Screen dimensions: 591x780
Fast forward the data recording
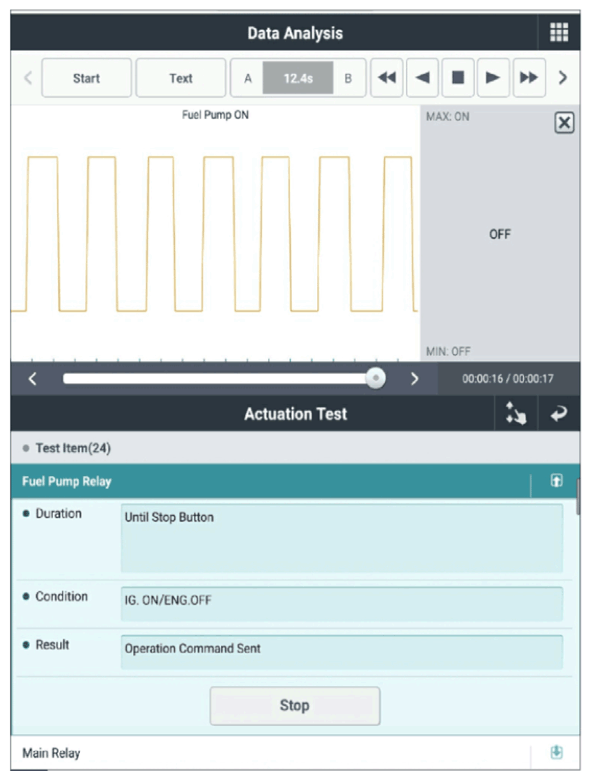pos(529,78)
